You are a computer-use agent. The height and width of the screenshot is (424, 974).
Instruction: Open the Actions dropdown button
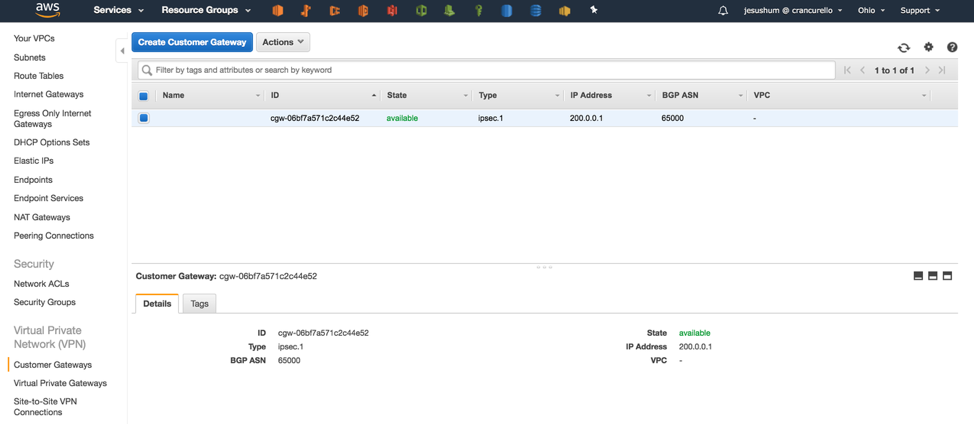(283, 42)
